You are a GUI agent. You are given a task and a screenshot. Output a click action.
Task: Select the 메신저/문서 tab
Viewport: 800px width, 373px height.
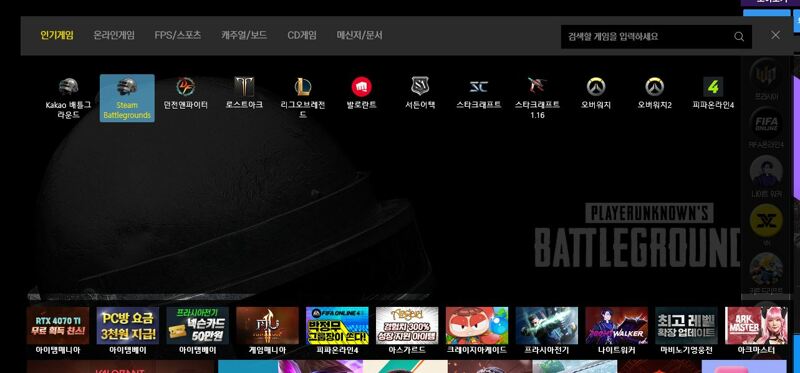click(359, 36)
